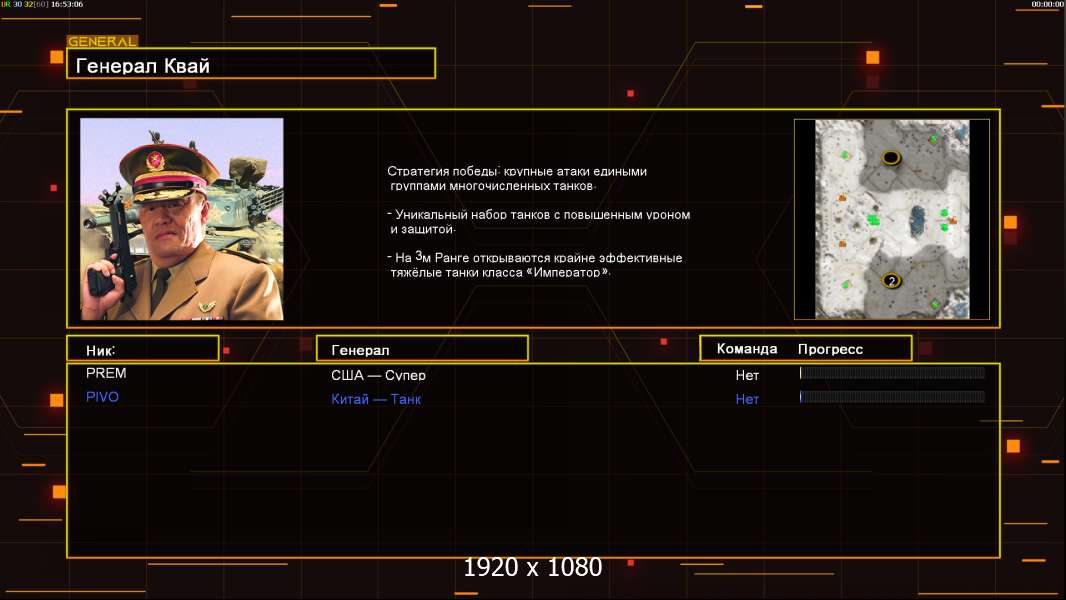The image size is (1066, 600).
Task: Click the GENERAL label tag
Action: (102, 41)
